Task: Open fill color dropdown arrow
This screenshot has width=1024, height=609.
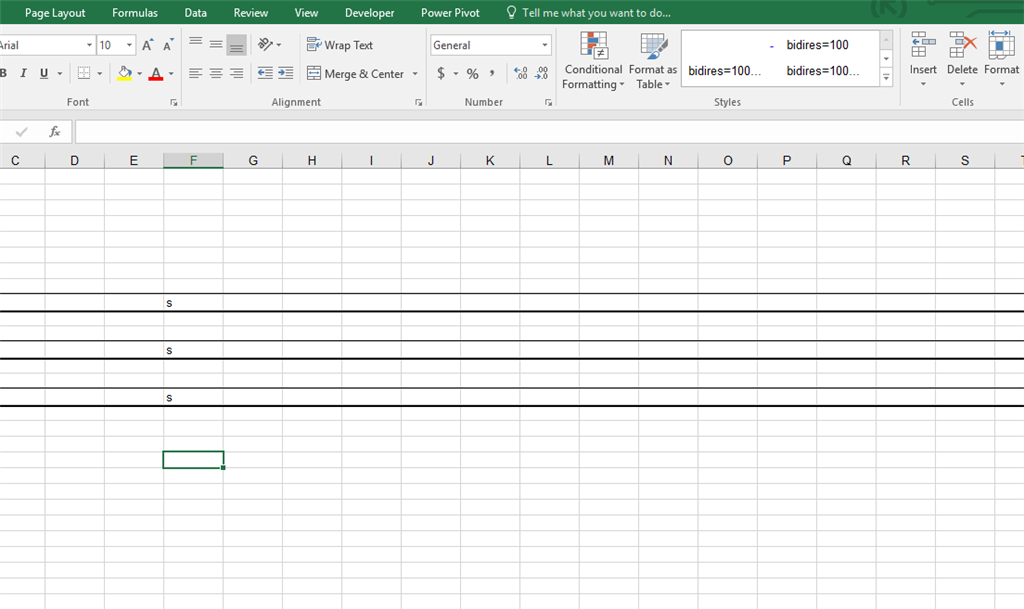Action: click(139, 74)
